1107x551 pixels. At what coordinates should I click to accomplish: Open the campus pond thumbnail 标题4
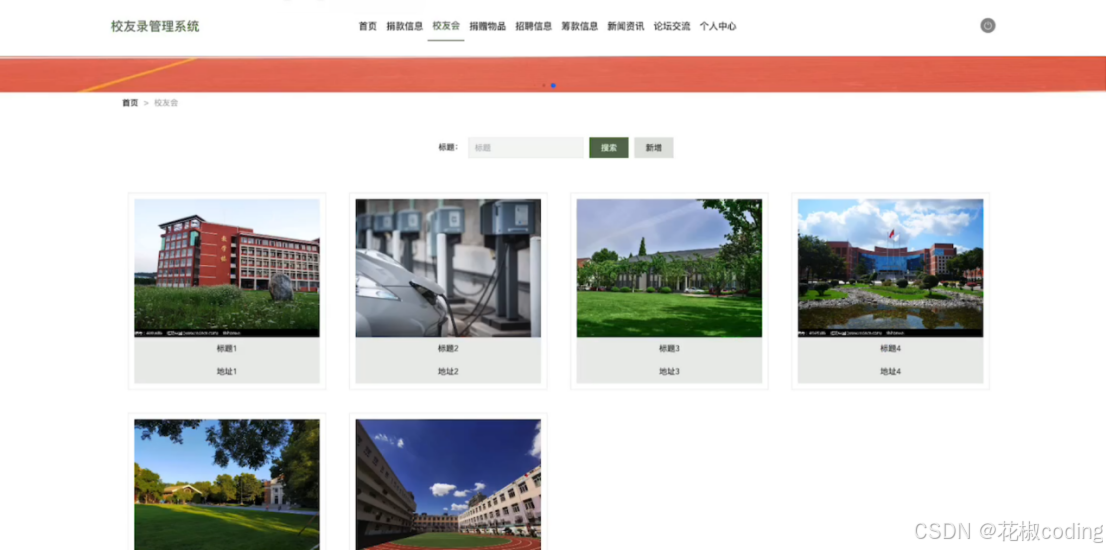(890, 268)
